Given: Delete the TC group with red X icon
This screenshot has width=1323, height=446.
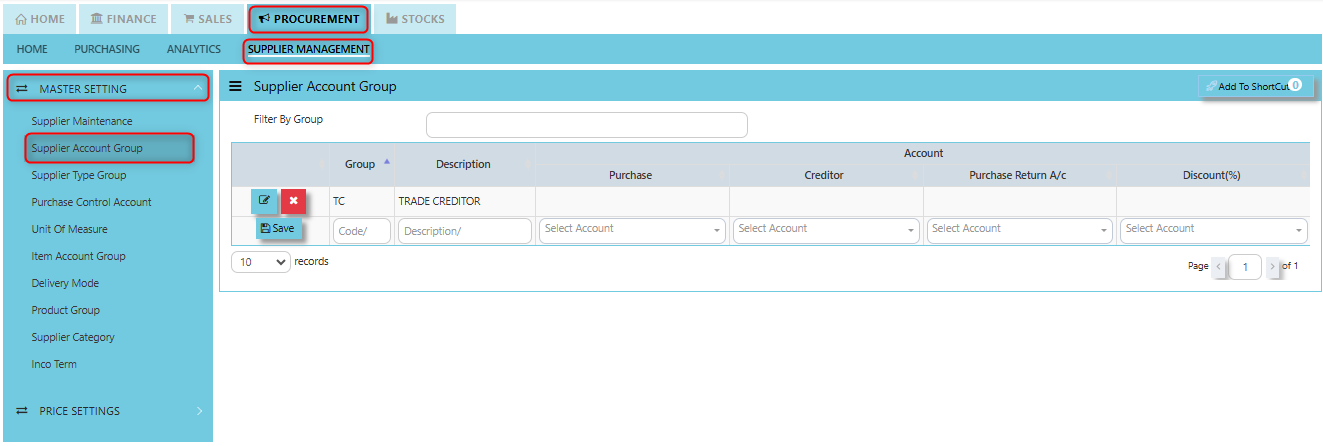Looking at the screenshot, I should [293, 201].
